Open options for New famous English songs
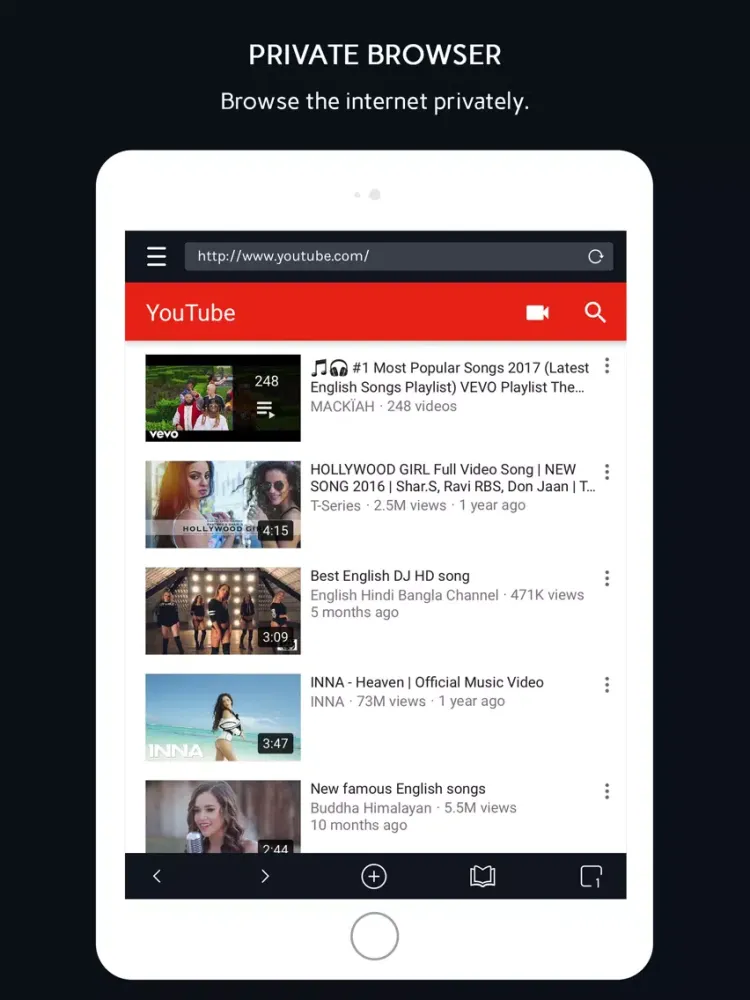This screenshot has height=1000, width=750. [607, 791]
